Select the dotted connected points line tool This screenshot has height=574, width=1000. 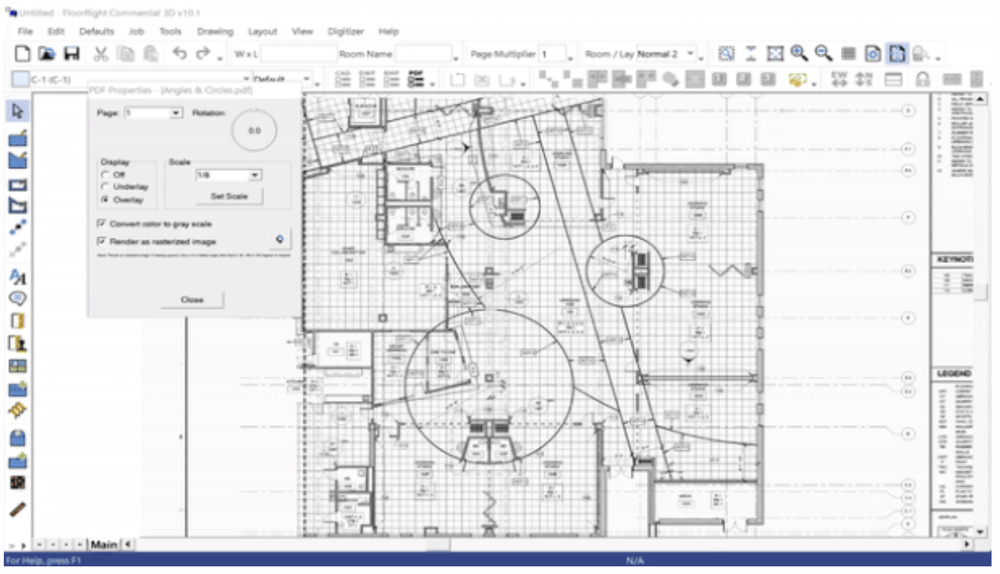(x=18, y=227)
